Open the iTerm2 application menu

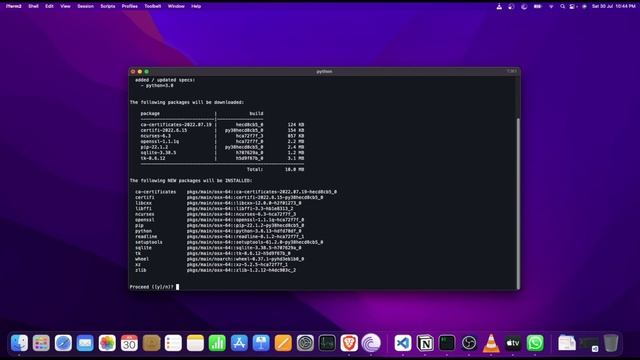tap(13, 6)
